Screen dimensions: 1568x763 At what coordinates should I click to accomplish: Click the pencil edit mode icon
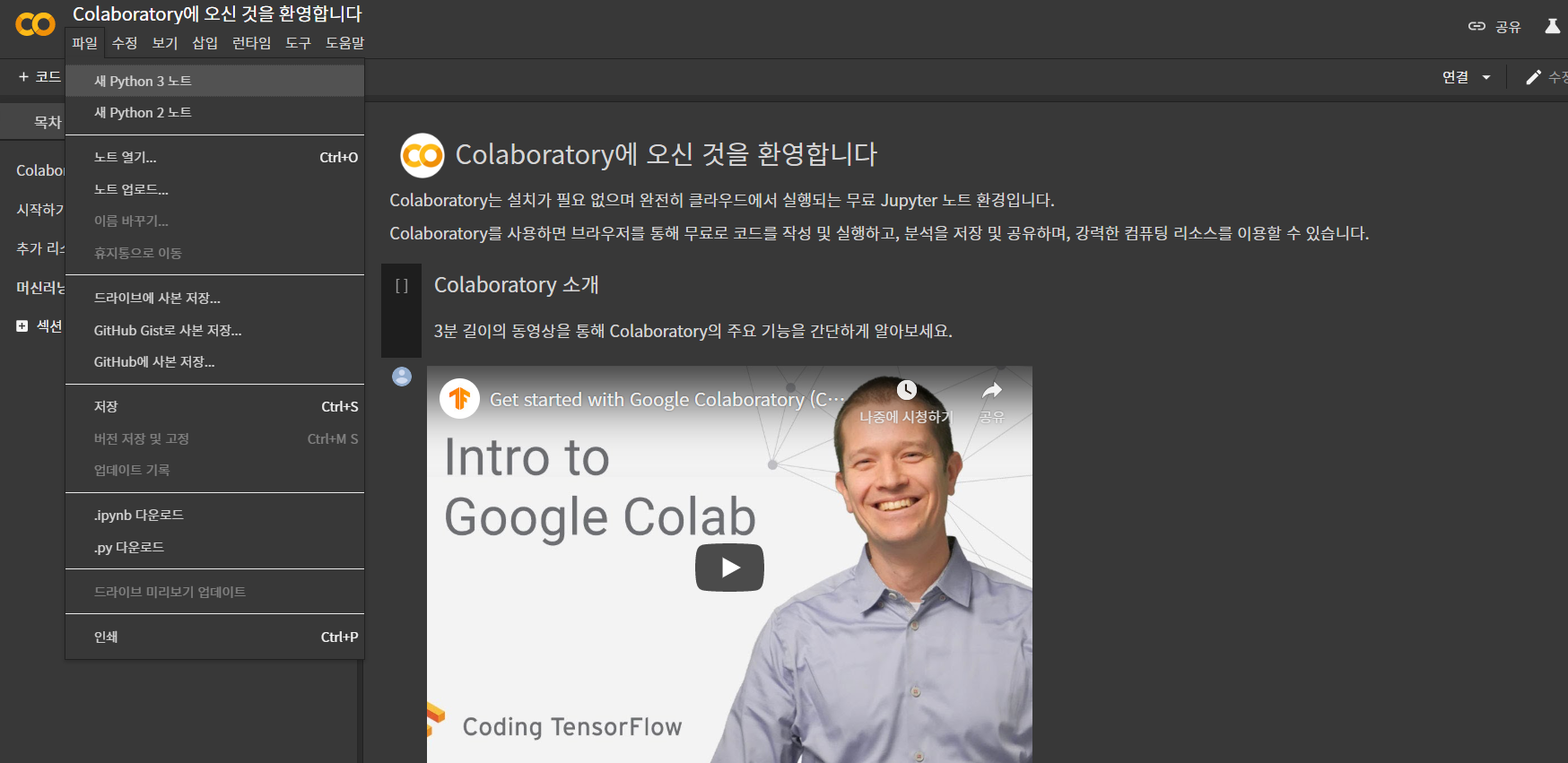point(1534,77)
